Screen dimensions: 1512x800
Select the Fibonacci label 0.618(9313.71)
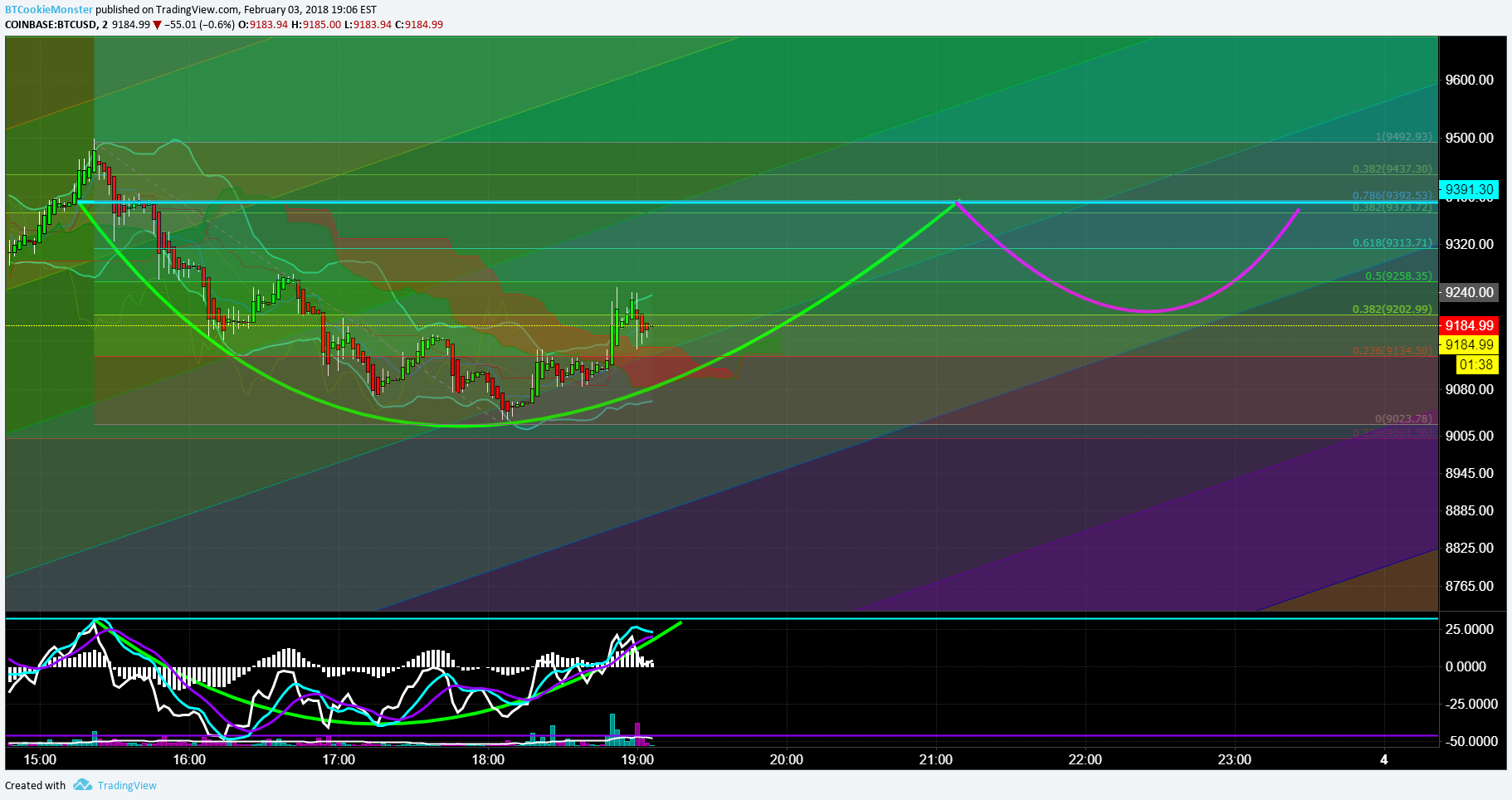click(x=1393, y=243)
